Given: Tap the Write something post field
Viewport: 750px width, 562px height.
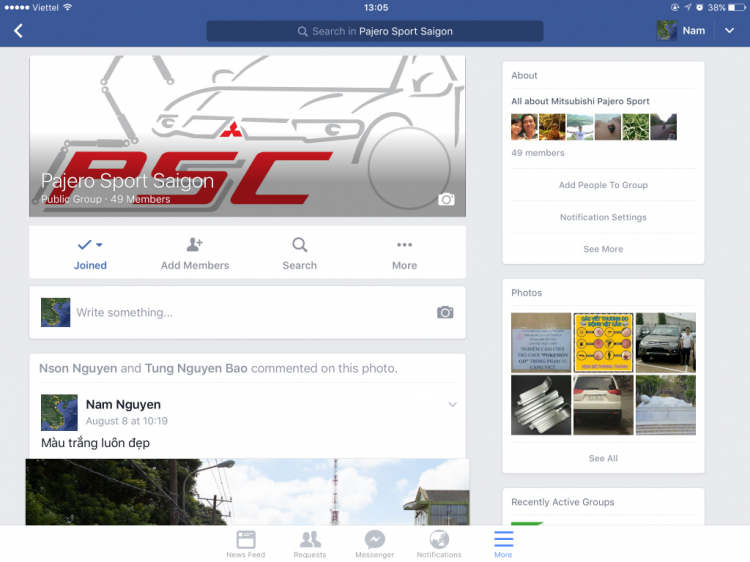Looking at the screenshot, I should [247, 313].
